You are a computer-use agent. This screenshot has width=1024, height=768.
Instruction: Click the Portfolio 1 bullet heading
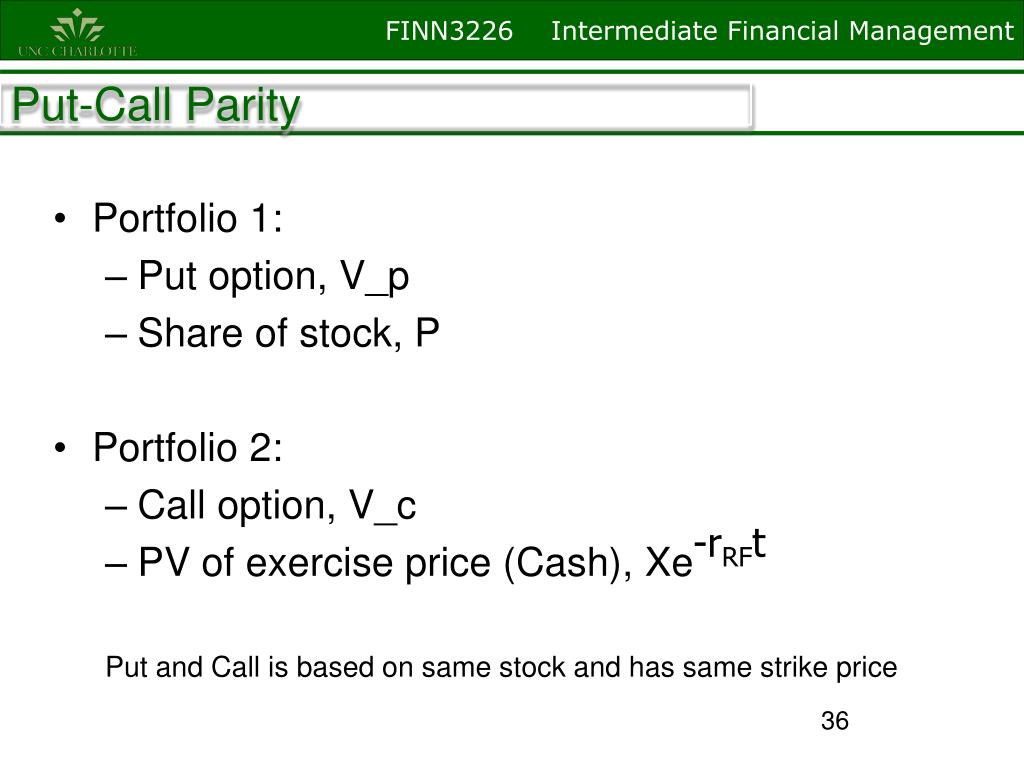tap(188, 217)
